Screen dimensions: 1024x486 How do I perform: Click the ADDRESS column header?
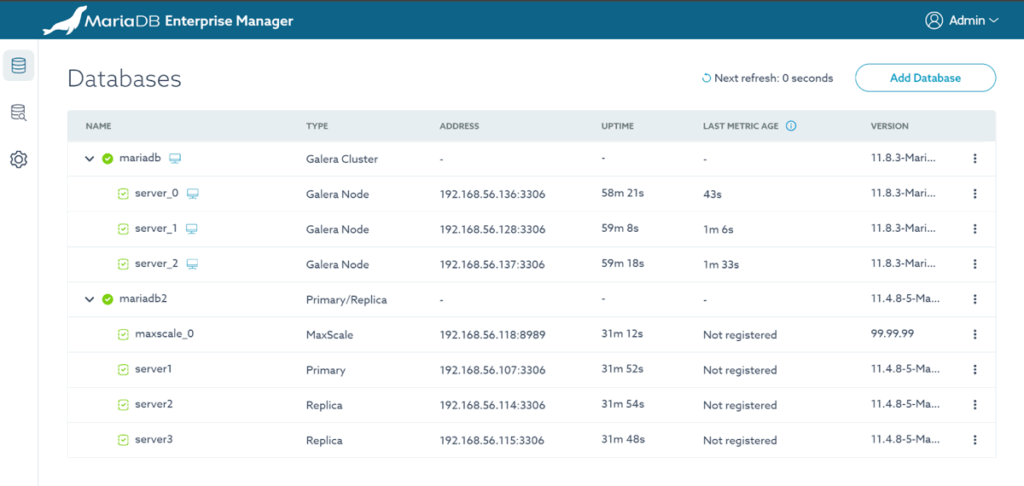pos(459,126)
